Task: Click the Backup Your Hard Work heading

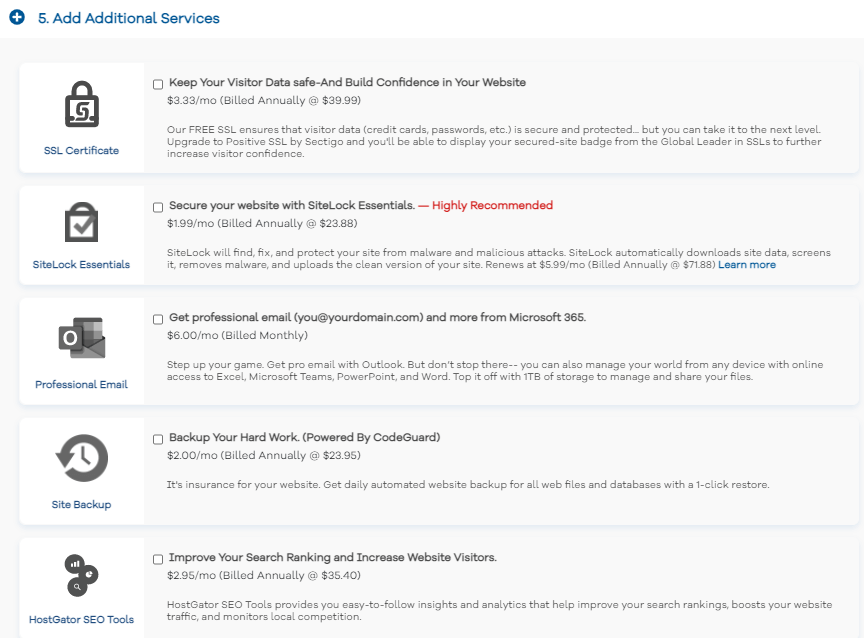Action: tap(305, 437)
